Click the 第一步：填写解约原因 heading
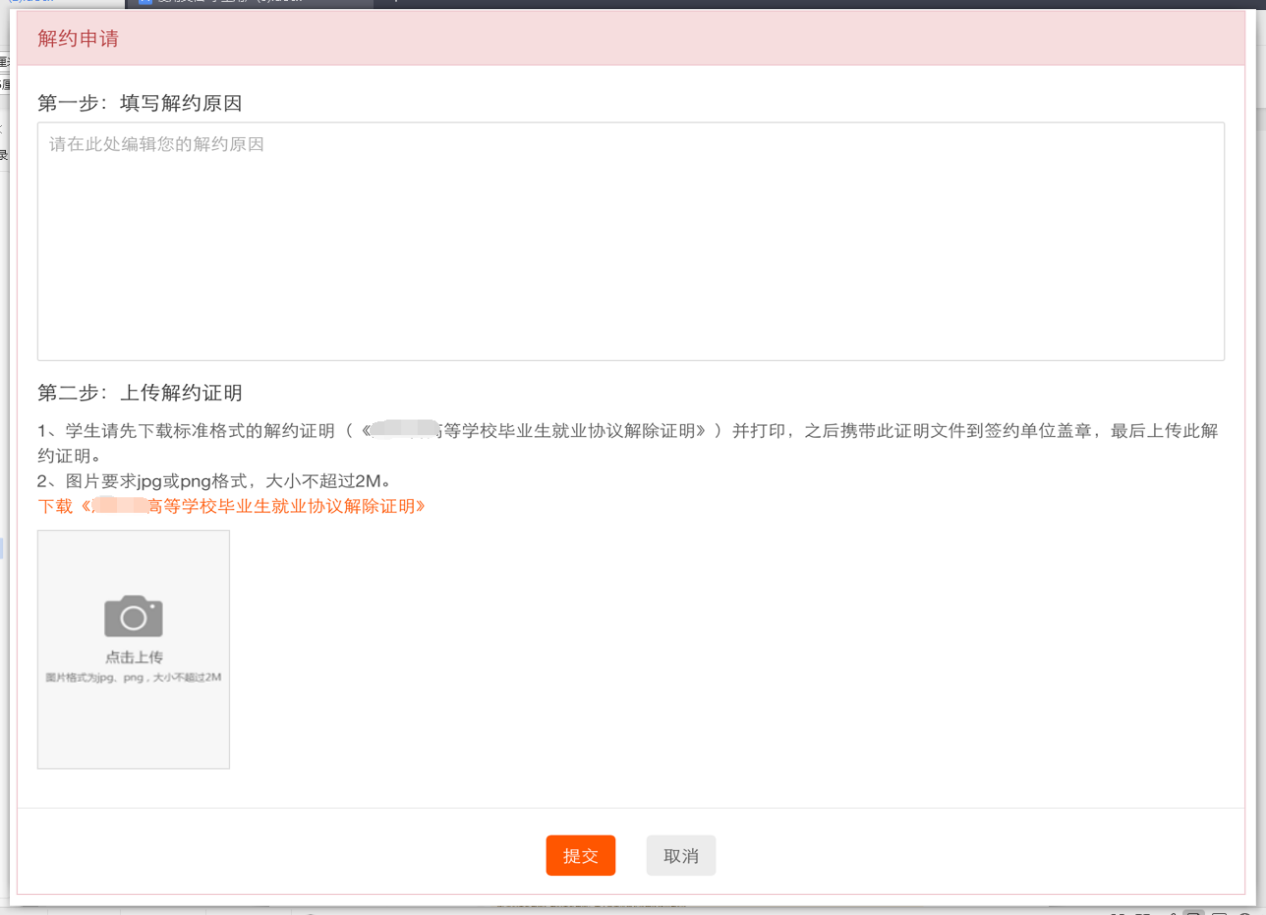Screen dimensions: 1266x915 coord(139,103)
